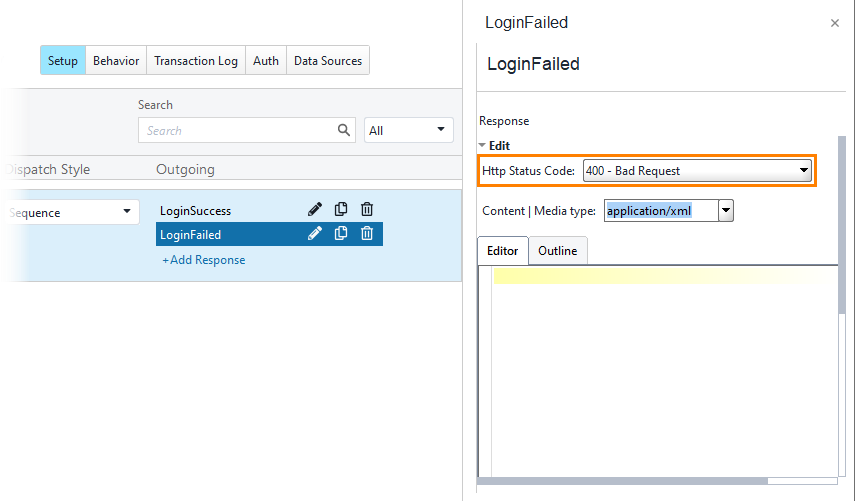Collapse the Edit section
Image resolution: width=855 pixels, height=501 pixels.
tap(482, 146)
